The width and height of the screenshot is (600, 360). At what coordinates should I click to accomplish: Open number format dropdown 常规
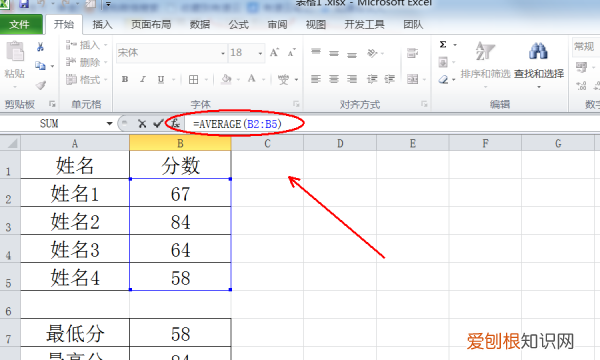pos(586,47)
